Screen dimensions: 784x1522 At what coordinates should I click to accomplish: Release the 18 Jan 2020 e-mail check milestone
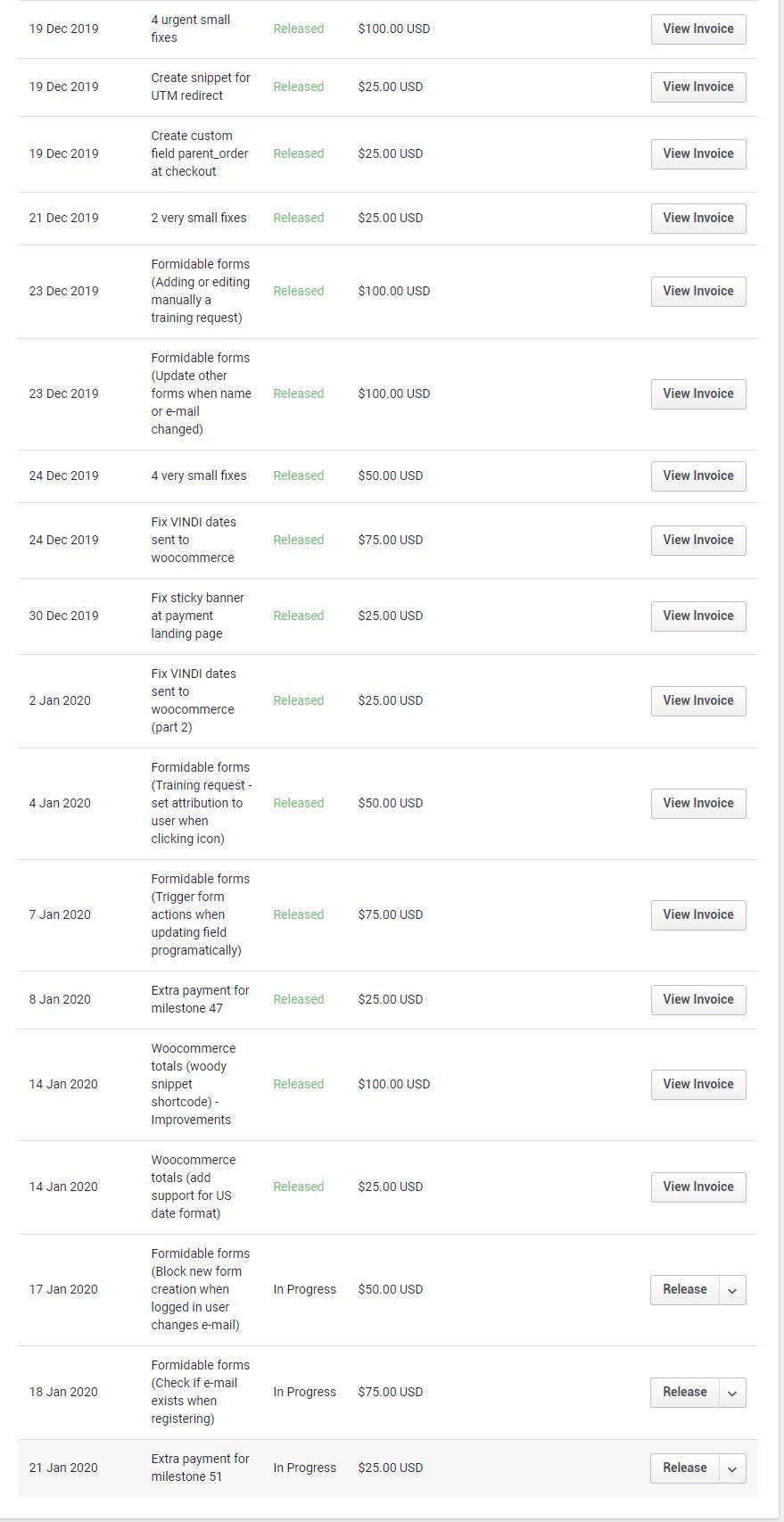tap(684, 1393)
